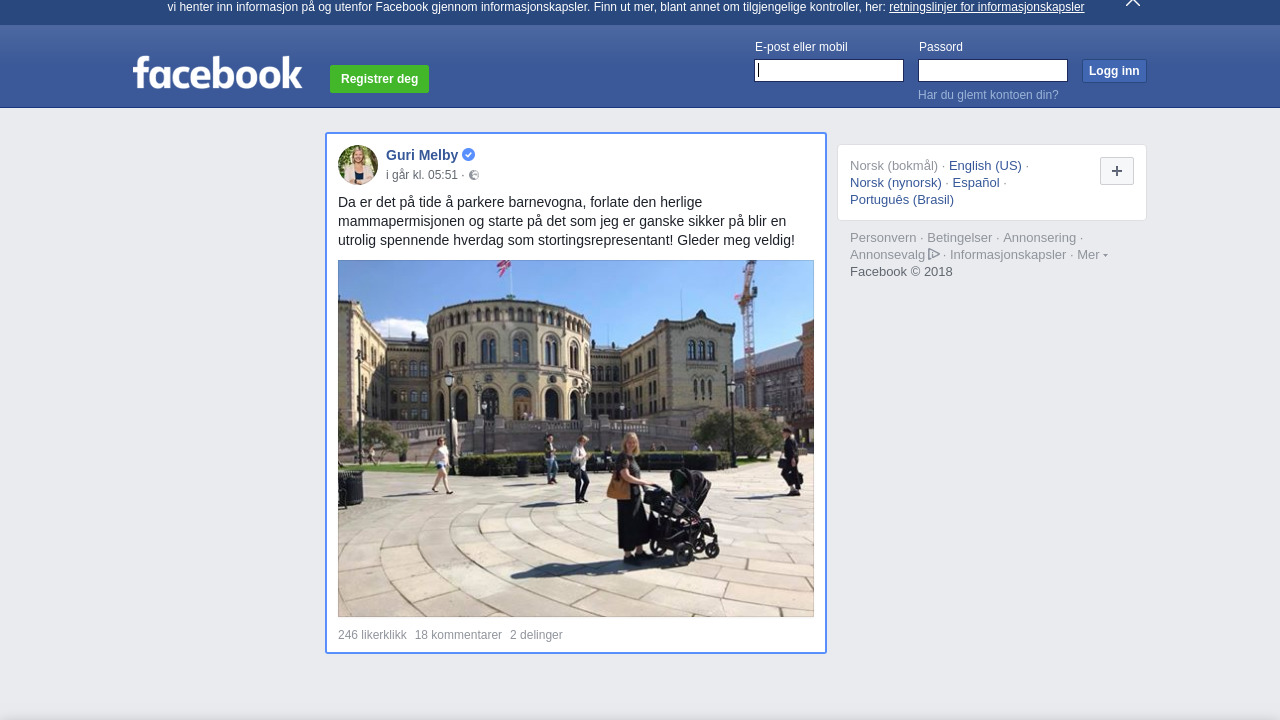The height and width of the screenshot is (720, 1280).
Task: Open the Annonsering footer link
Action: coord(1040,237)
